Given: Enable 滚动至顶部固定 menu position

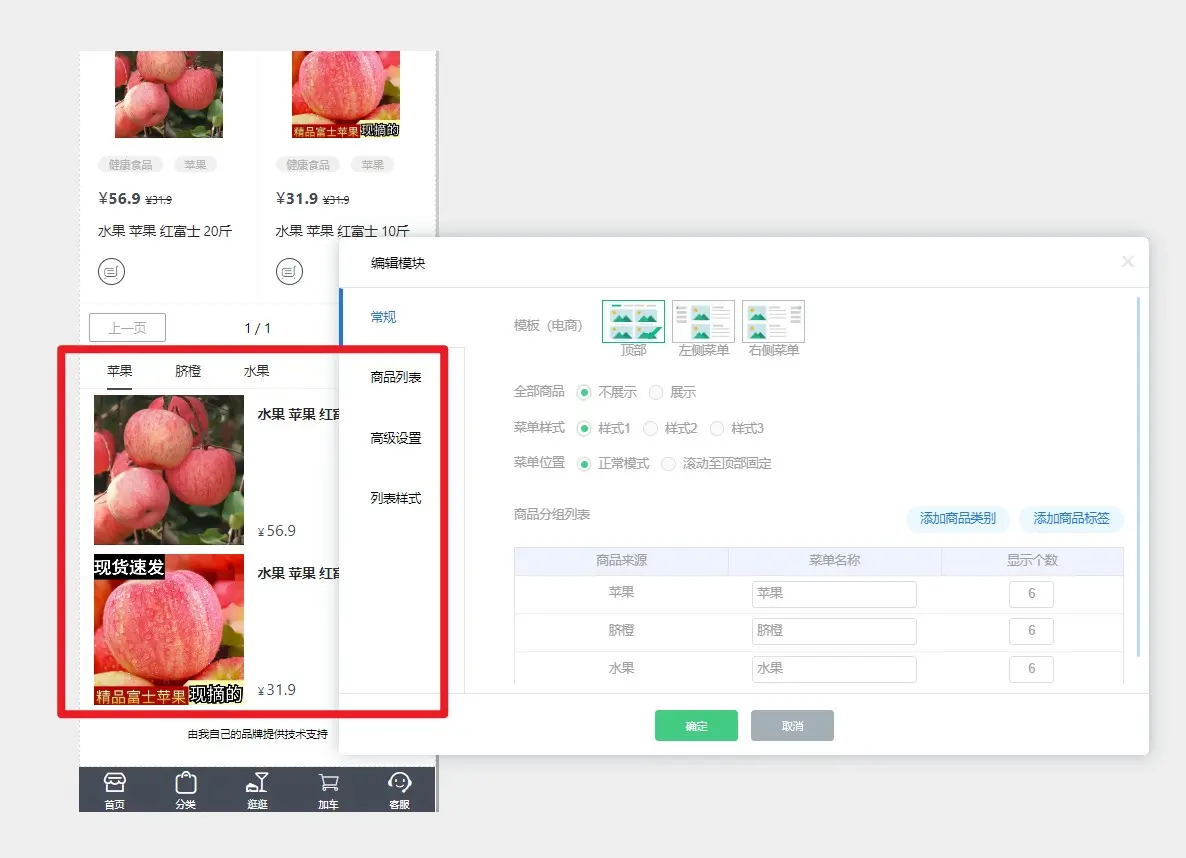Looking at the screenshot, I should coord(668,464).
